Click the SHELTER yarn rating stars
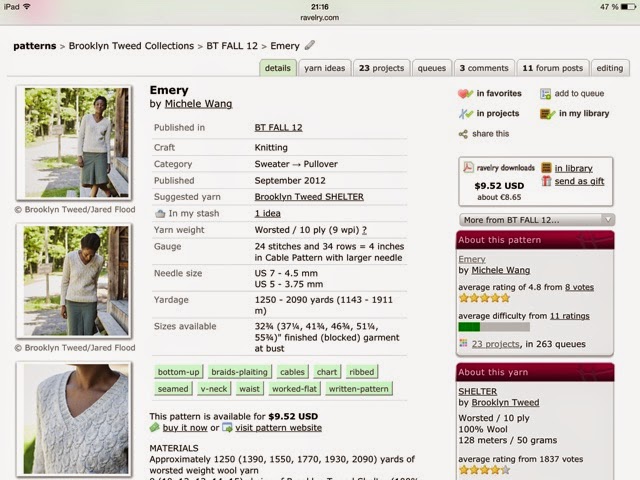640x480 pixels. (484, 470)
